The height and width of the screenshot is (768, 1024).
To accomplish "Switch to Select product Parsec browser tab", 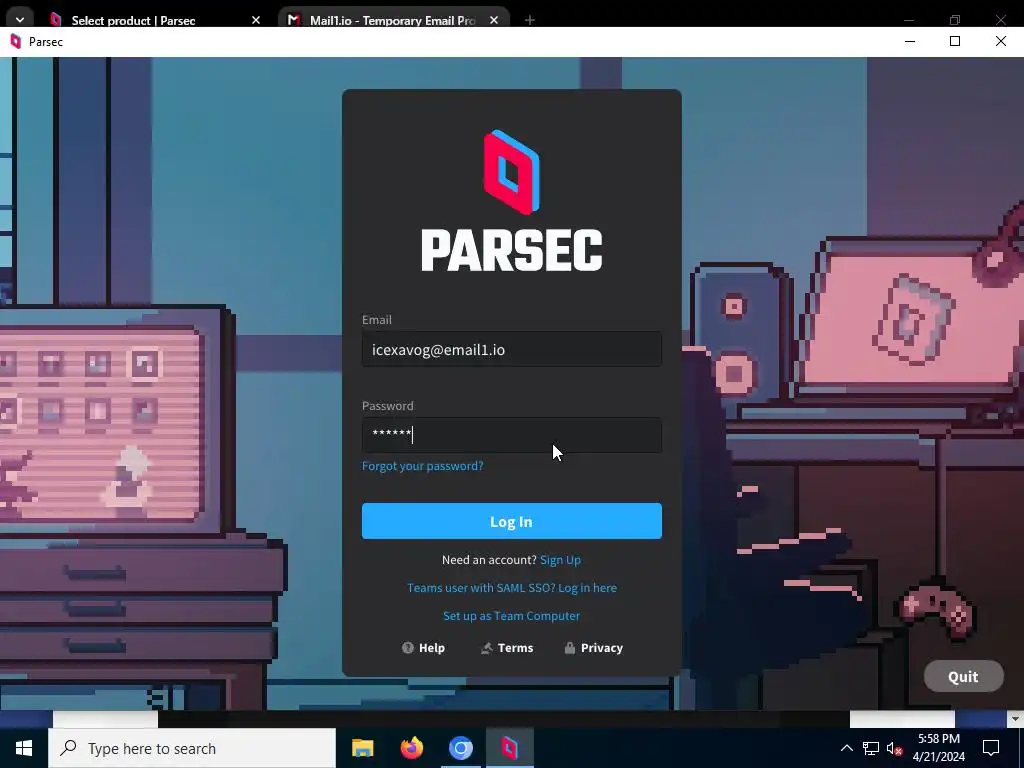I will point(133,20).
